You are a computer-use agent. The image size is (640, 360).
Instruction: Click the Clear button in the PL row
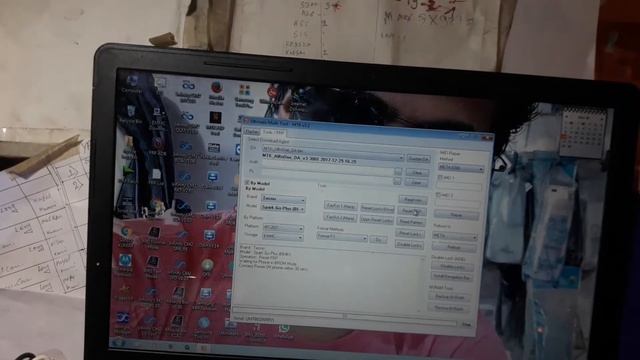[416, 183]
